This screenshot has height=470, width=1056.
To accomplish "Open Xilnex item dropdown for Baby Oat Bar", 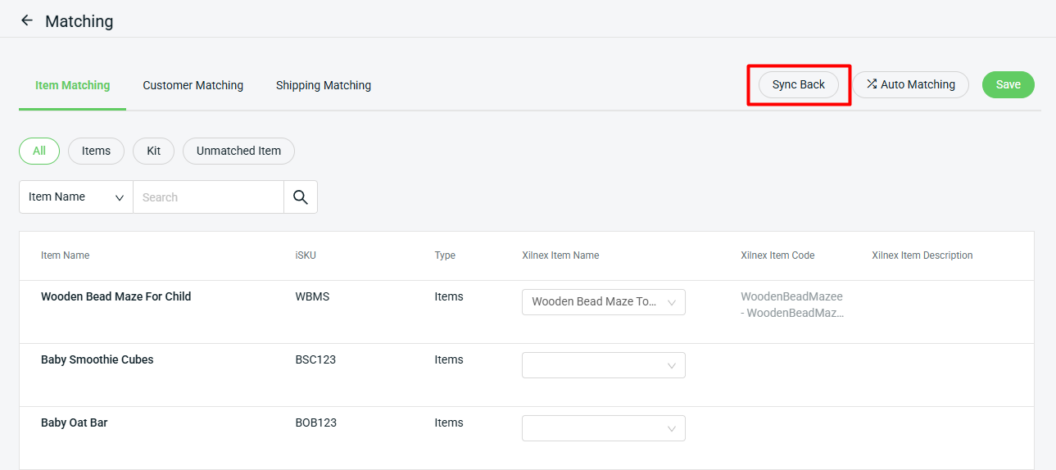I will coord(603,428).
